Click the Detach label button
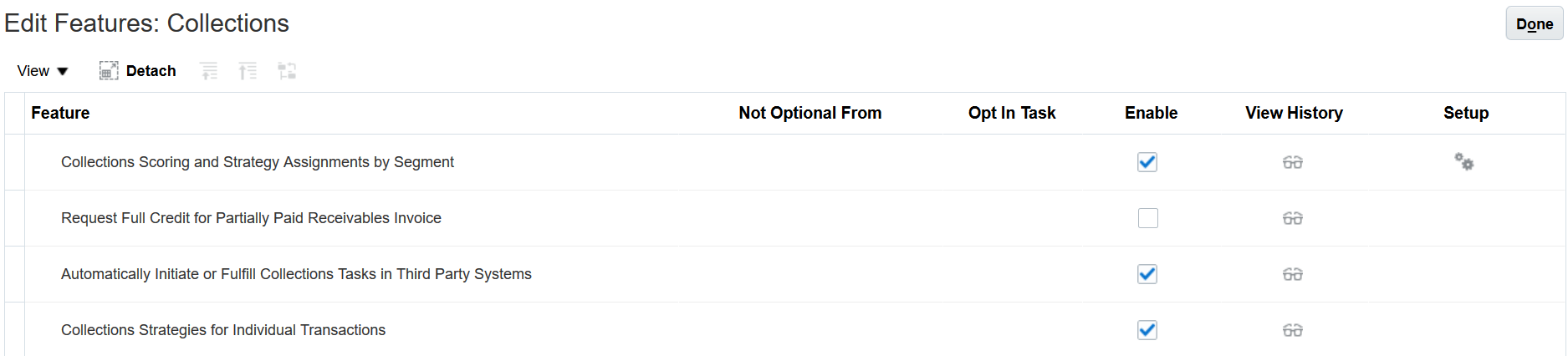The width and height of the screenshot is (1568, 356). tap(151, 71)
